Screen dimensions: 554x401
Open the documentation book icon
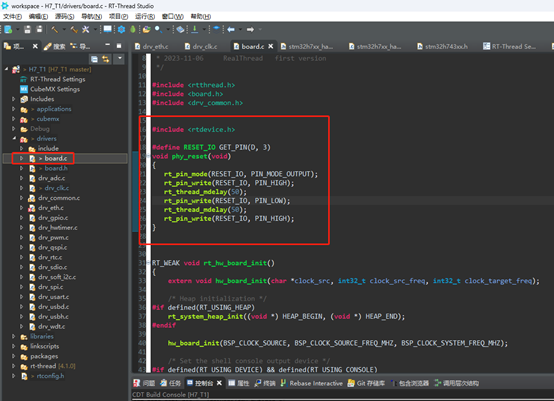tap(180, 30)
